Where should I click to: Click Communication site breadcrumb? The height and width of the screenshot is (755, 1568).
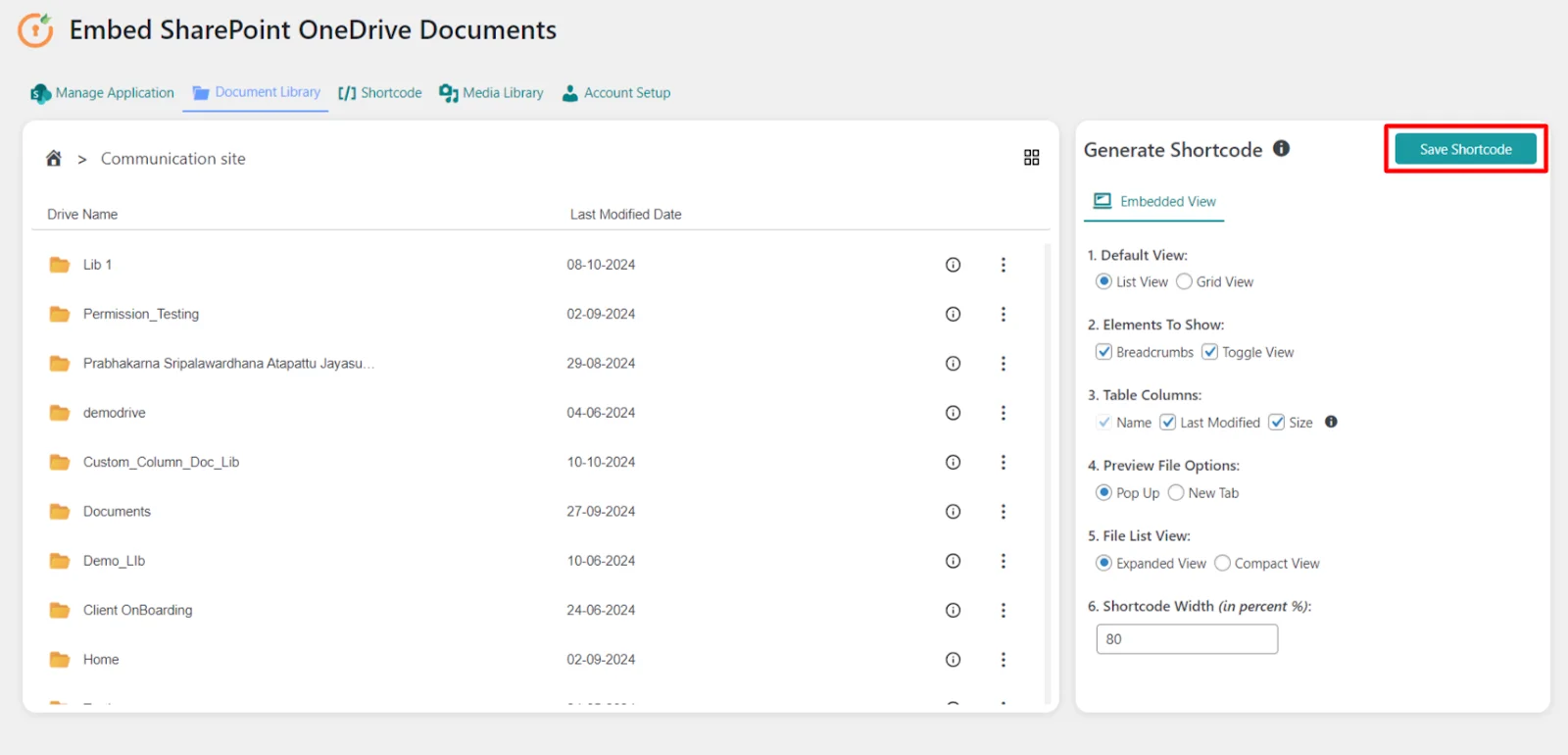click(x=173, y=159)
